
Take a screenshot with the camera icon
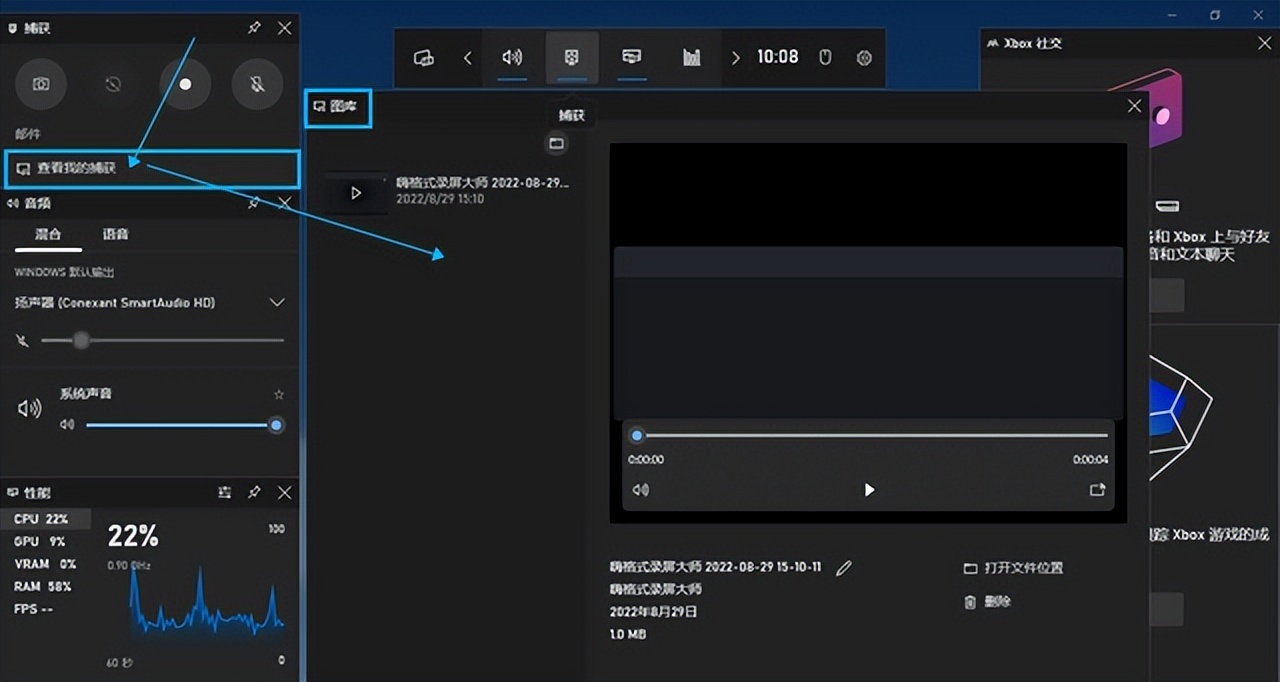coord(40,85)
